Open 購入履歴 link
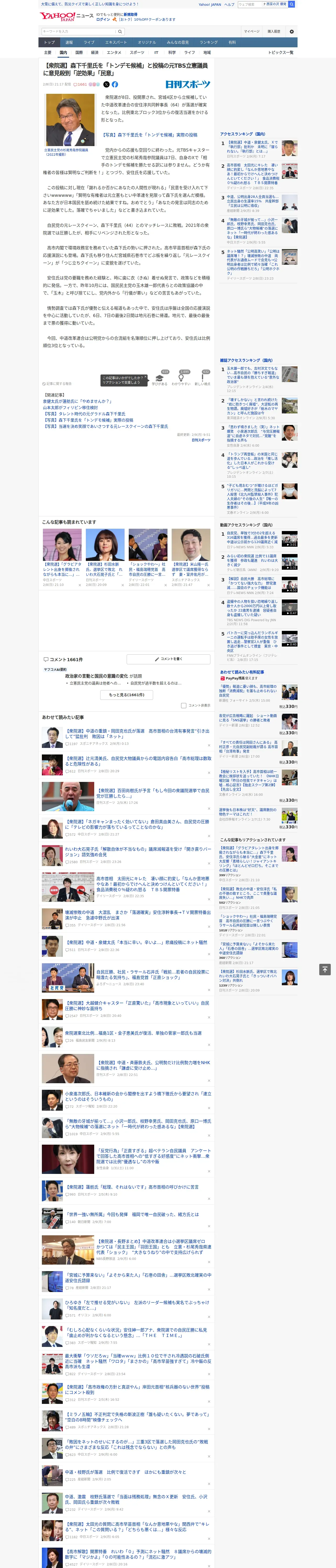This screenshot has width=336, height=1568. (x=274, y=32)
